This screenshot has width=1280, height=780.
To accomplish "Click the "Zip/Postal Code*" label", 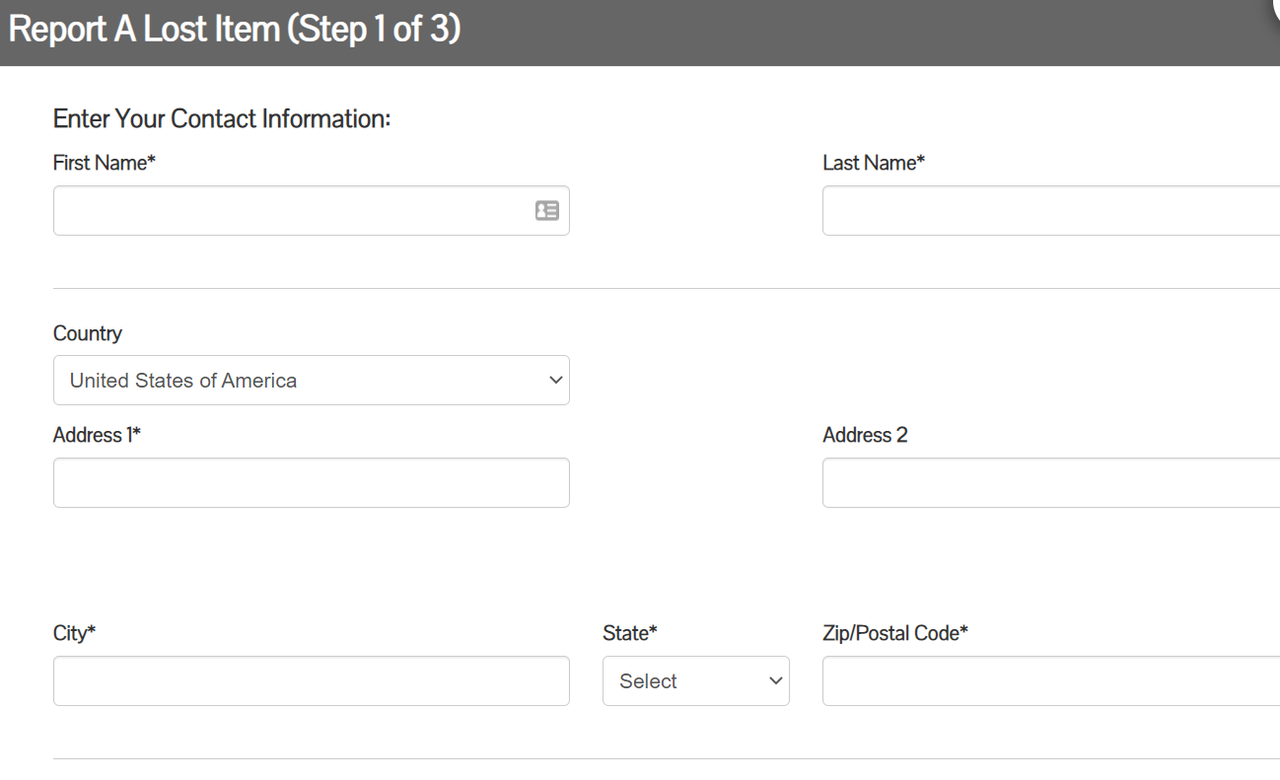I will [x=895, y=633].
